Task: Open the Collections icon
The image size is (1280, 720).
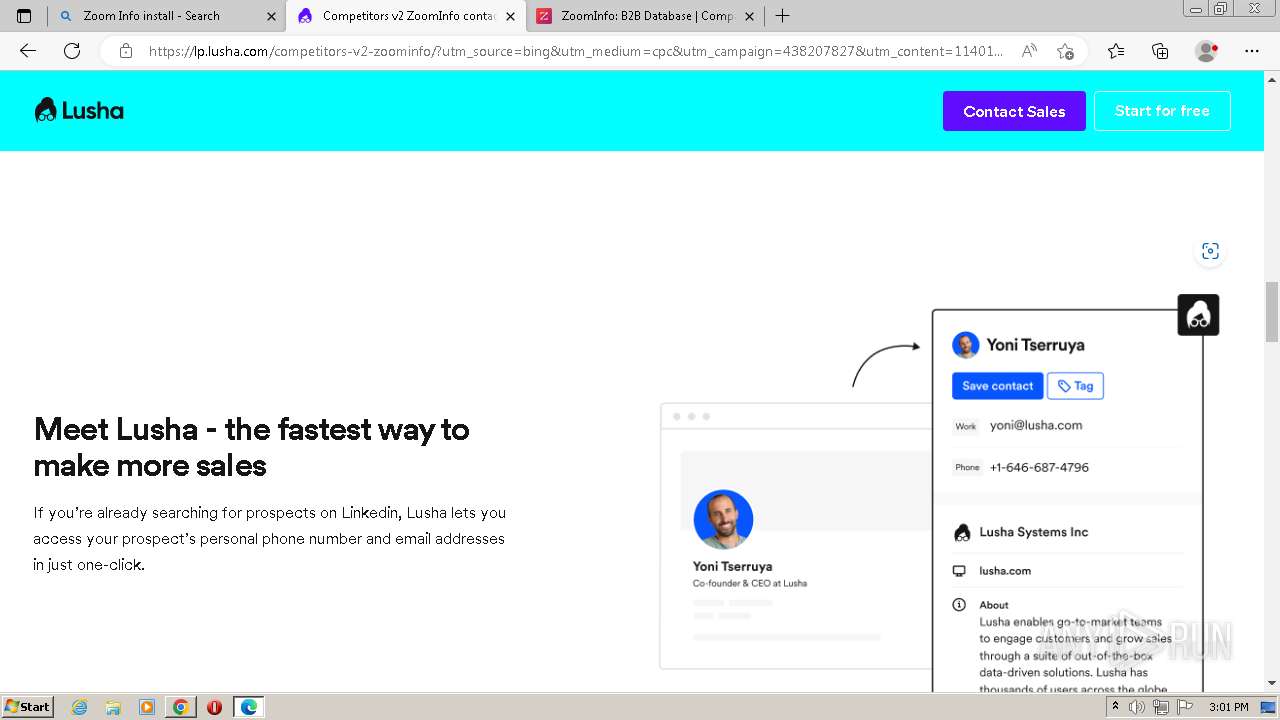Action: tap(1160, 51)
